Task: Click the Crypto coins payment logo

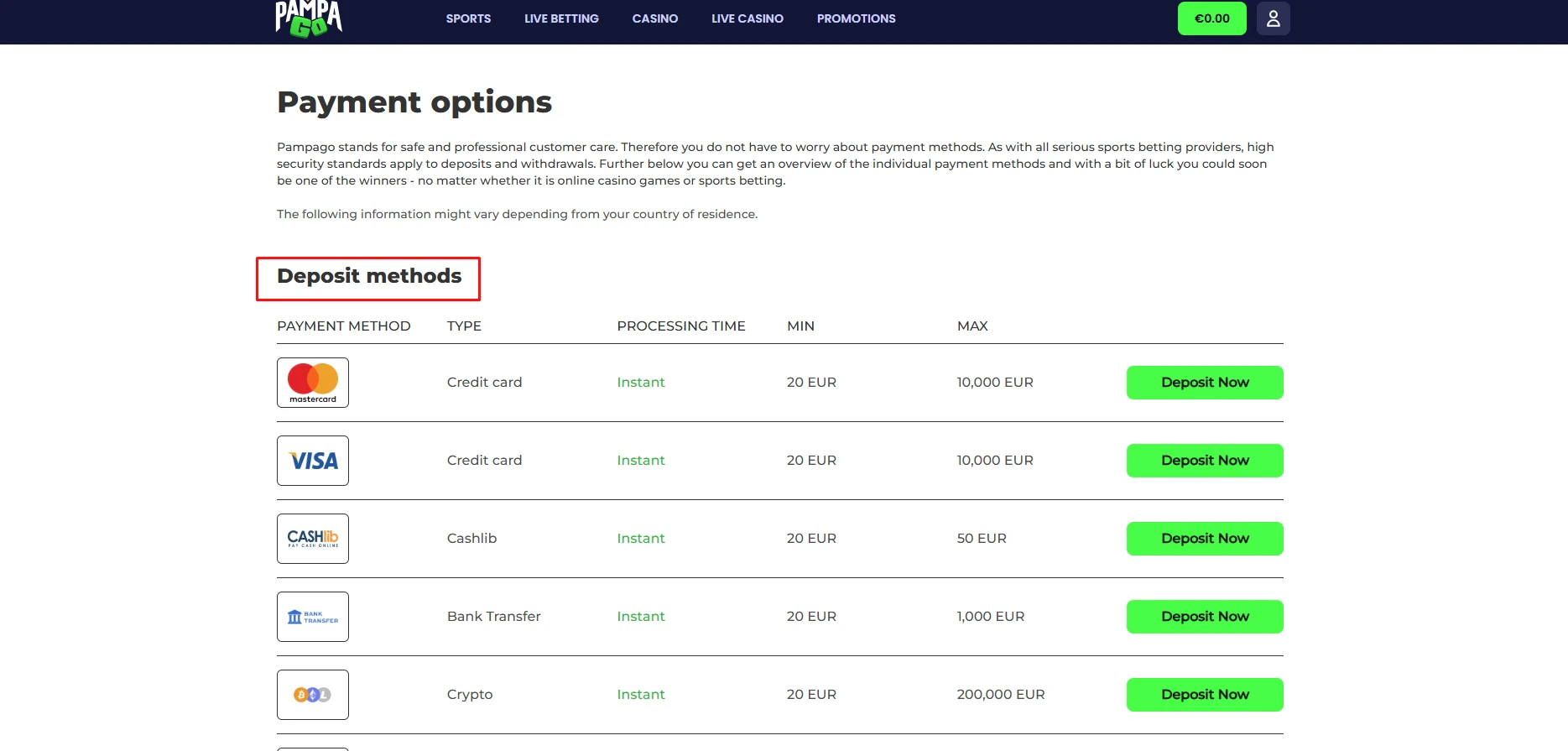Action: pyautogui.click(x=313, y=695)
